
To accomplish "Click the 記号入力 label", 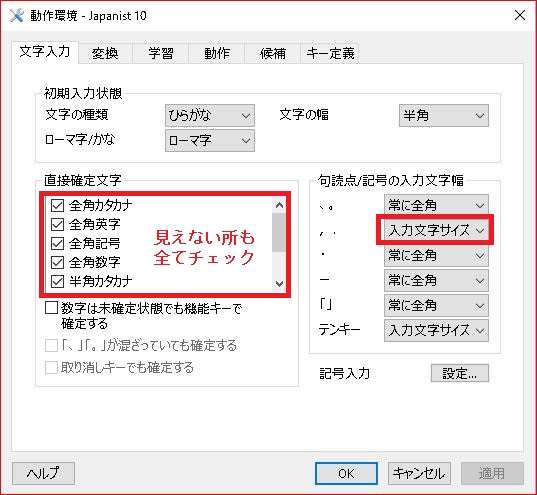I will [x=345, y=373].
